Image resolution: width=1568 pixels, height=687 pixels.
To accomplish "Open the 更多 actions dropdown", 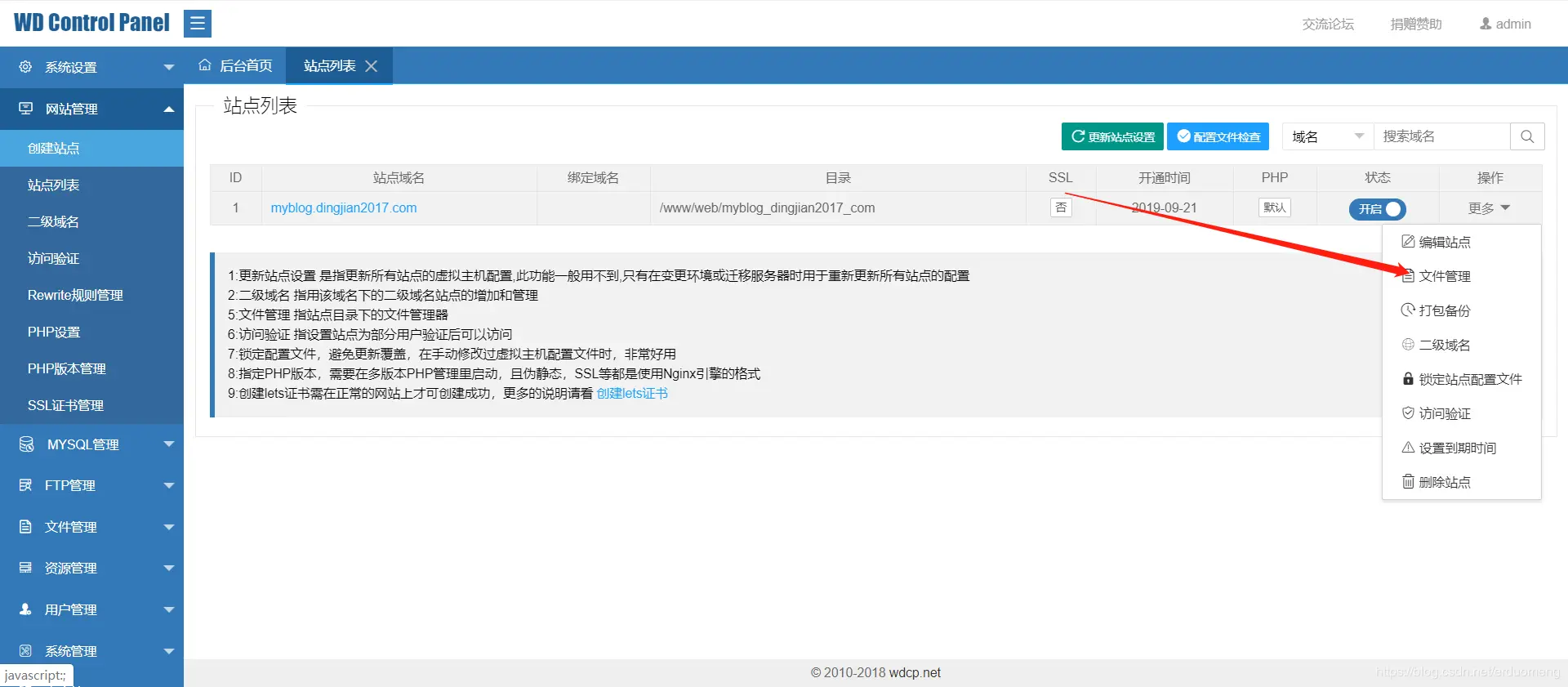I will click(1489, 208).
